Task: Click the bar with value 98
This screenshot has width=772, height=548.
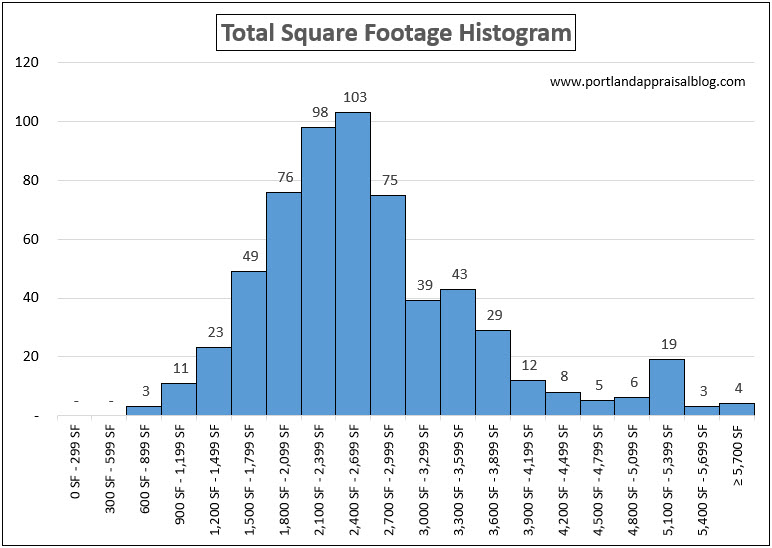Action: 318,271
